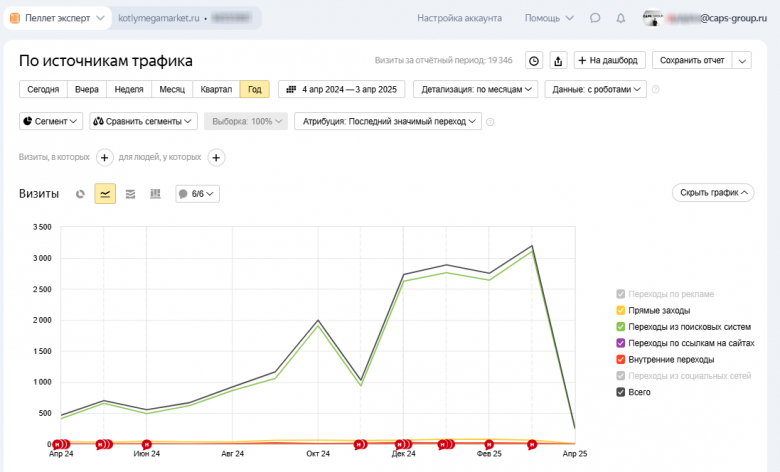Open the Сегмент dropdown
Viewport: 780px width, 472px height.
pyautogui.click(x=51, y=121)
